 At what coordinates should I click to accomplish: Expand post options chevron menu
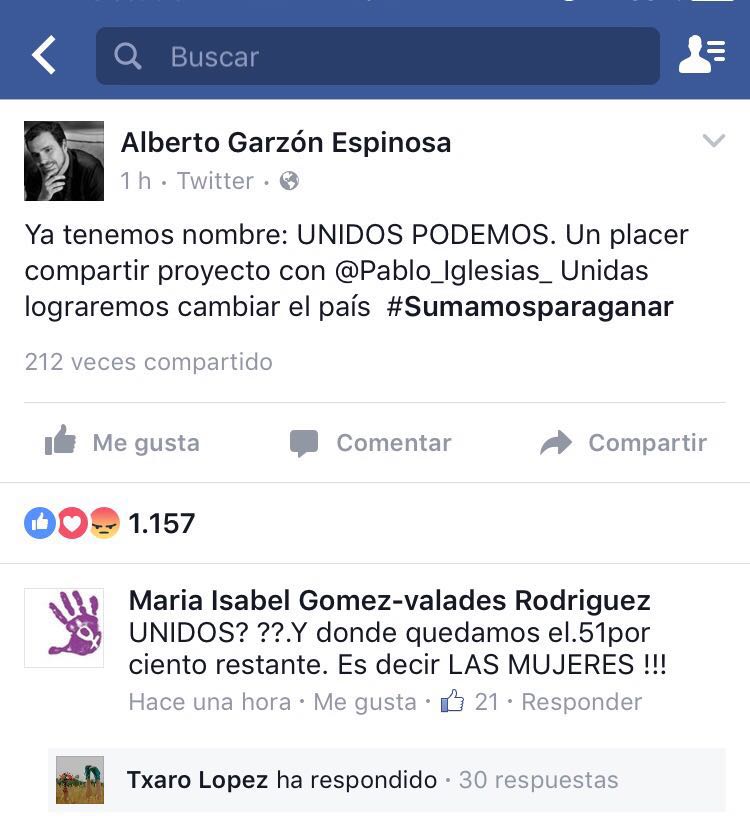tap(714, 140)
